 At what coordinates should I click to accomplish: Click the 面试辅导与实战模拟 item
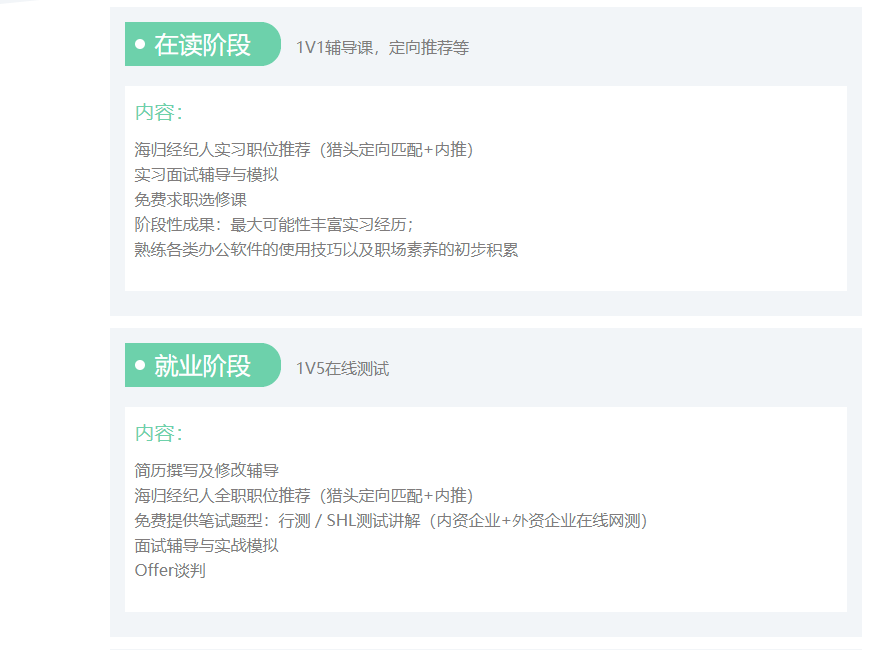(x=206, y=546)
